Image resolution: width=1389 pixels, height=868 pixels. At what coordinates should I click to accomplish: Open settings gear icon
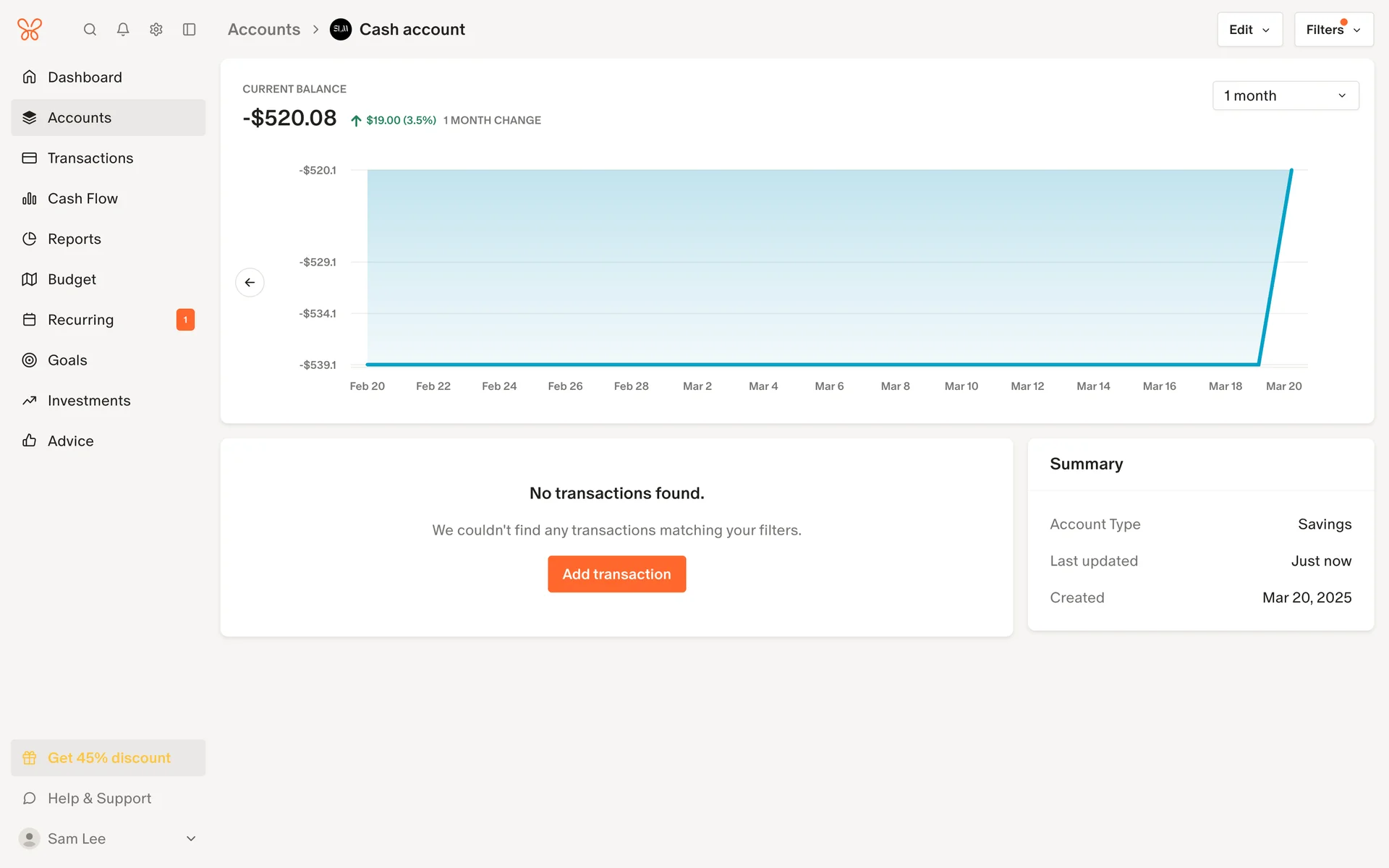pos(156,30)
